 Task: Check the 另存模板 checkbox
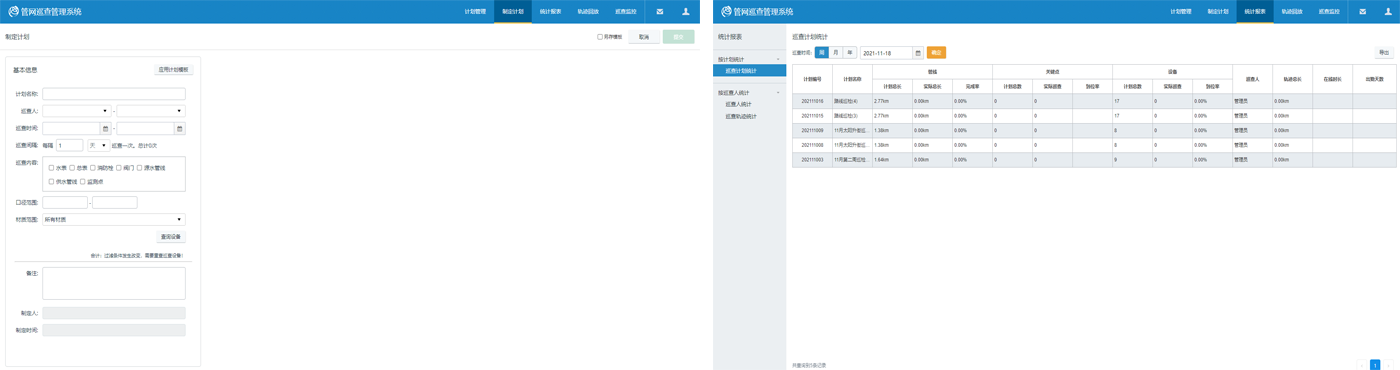[600, 37]
